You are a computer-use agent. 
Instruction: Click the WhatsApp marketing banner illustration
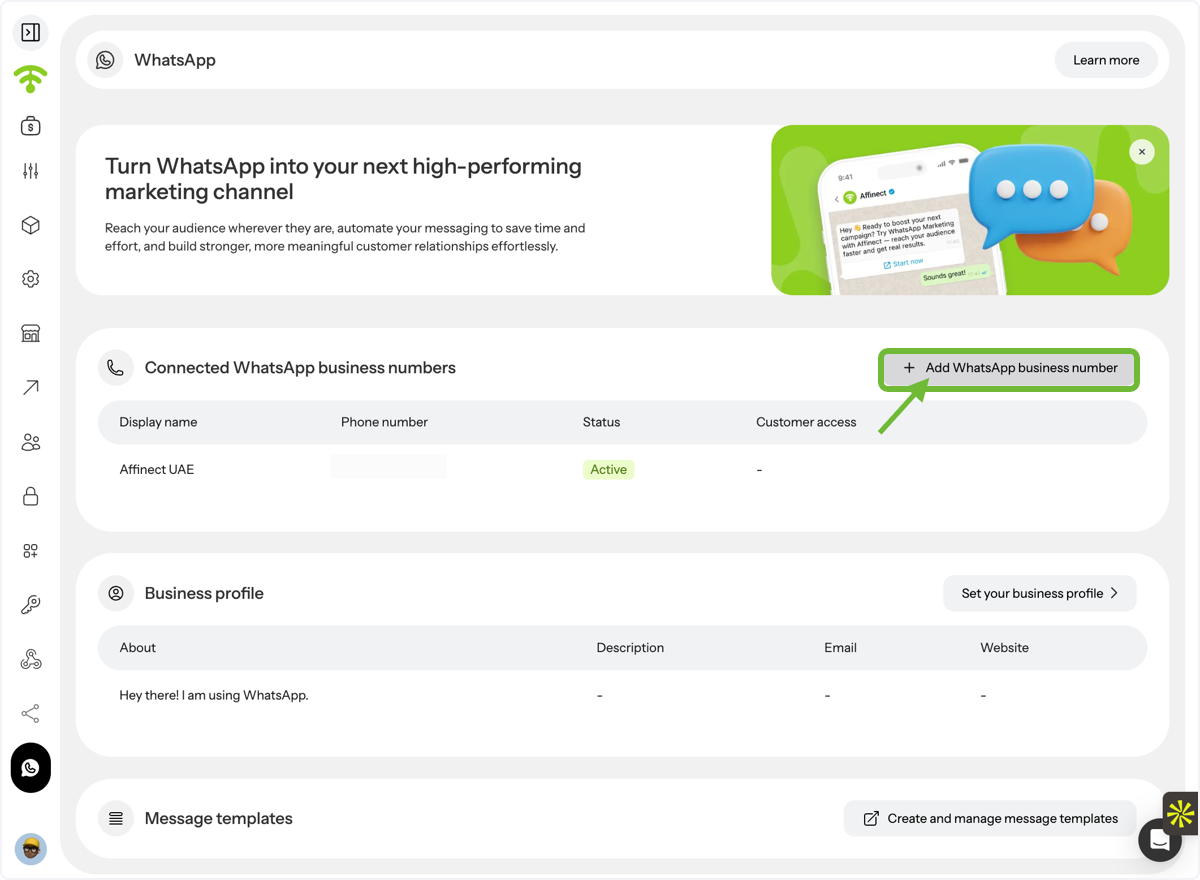(x=970, y=210)
